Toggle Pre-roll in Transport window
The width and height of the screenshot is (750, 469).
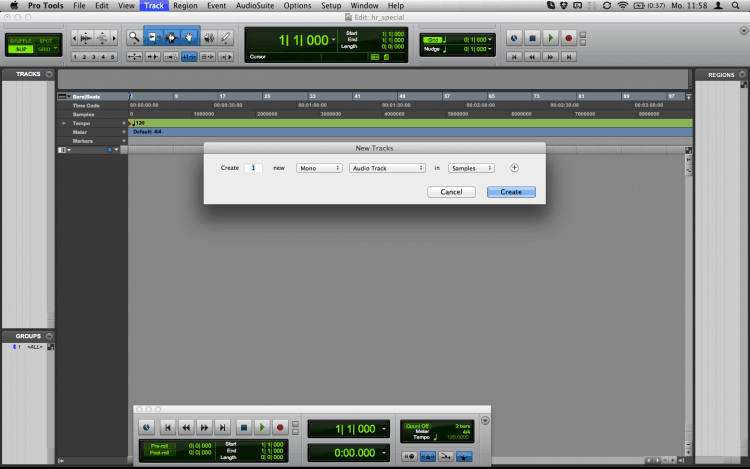159,446
